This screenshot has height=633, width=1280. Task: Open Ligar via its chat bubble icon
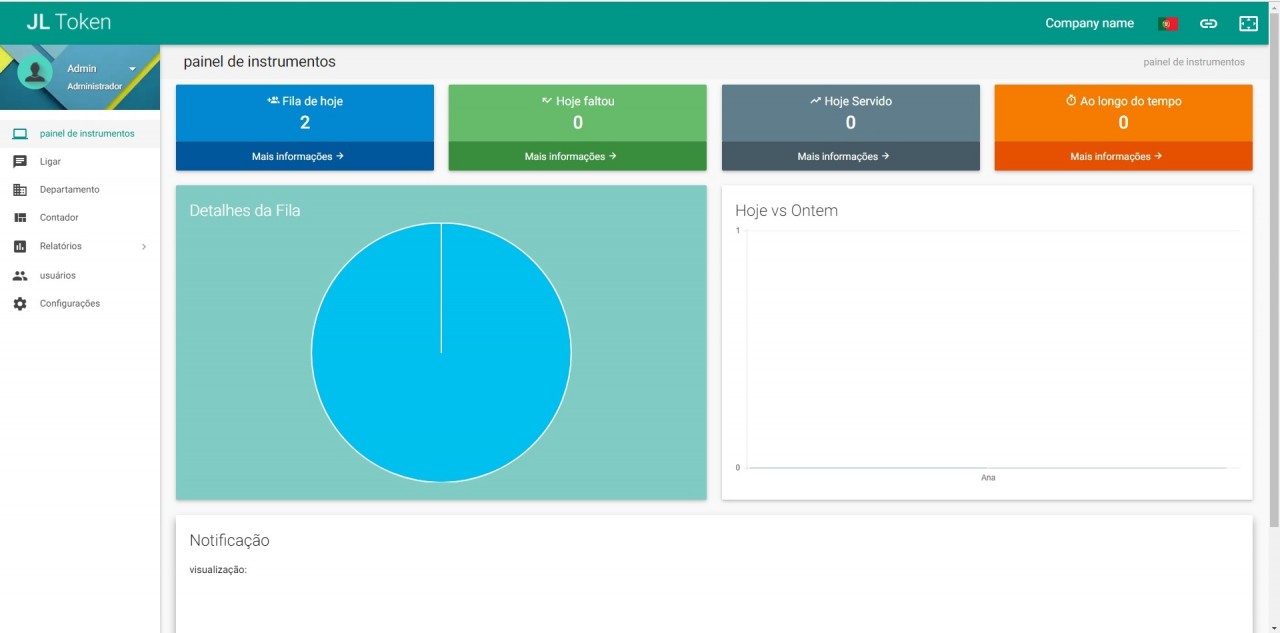click(x=19, y=161)
